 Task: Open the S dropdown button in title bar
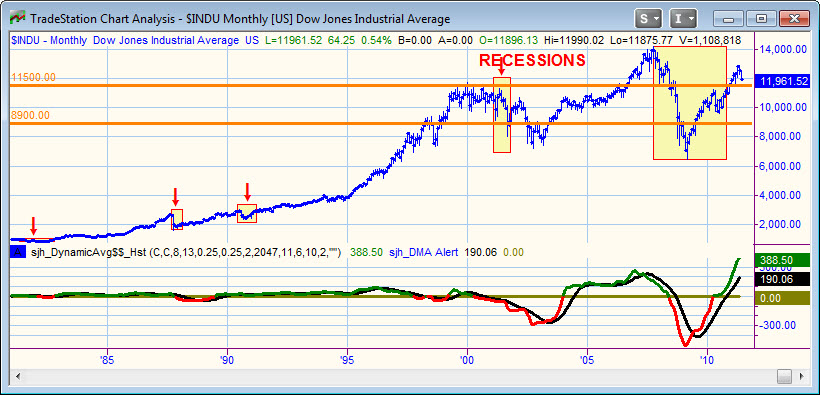tap(648, 19)
